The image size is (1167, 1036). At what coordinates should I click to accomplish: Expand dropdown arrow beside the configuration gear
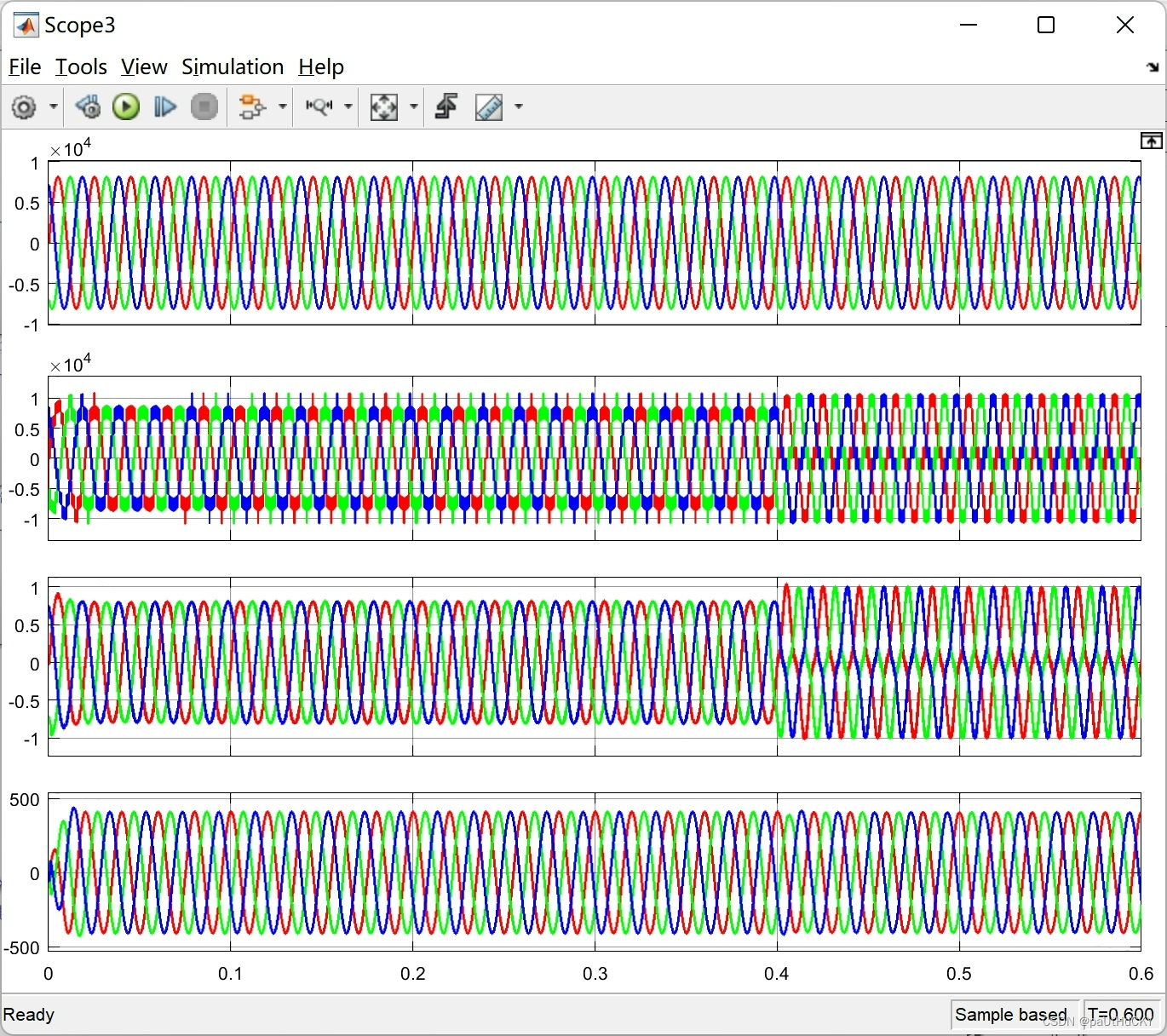tap(54, 107)
